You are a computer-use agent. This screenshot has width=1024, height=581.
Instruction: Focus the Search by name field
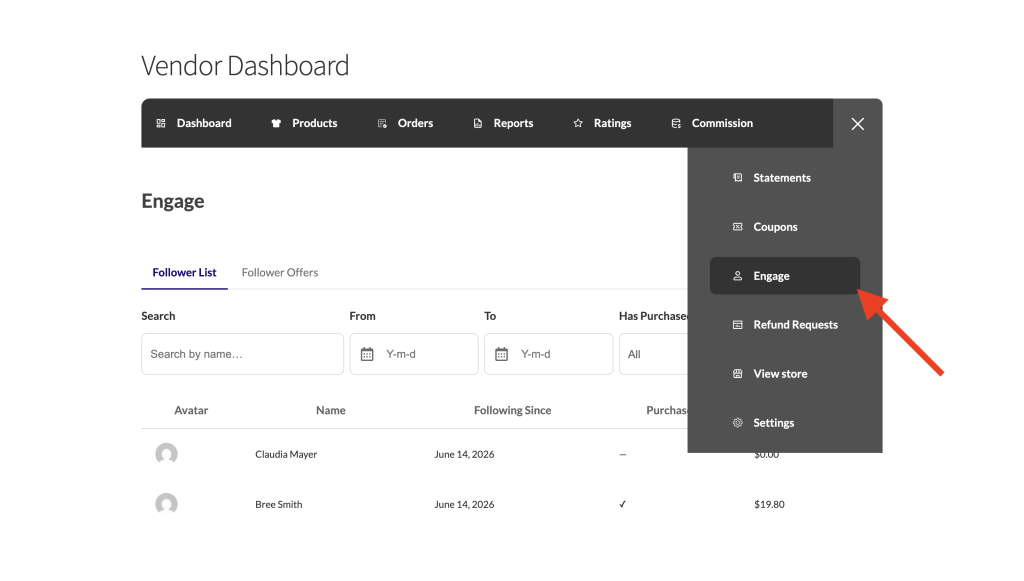(242, 354)
